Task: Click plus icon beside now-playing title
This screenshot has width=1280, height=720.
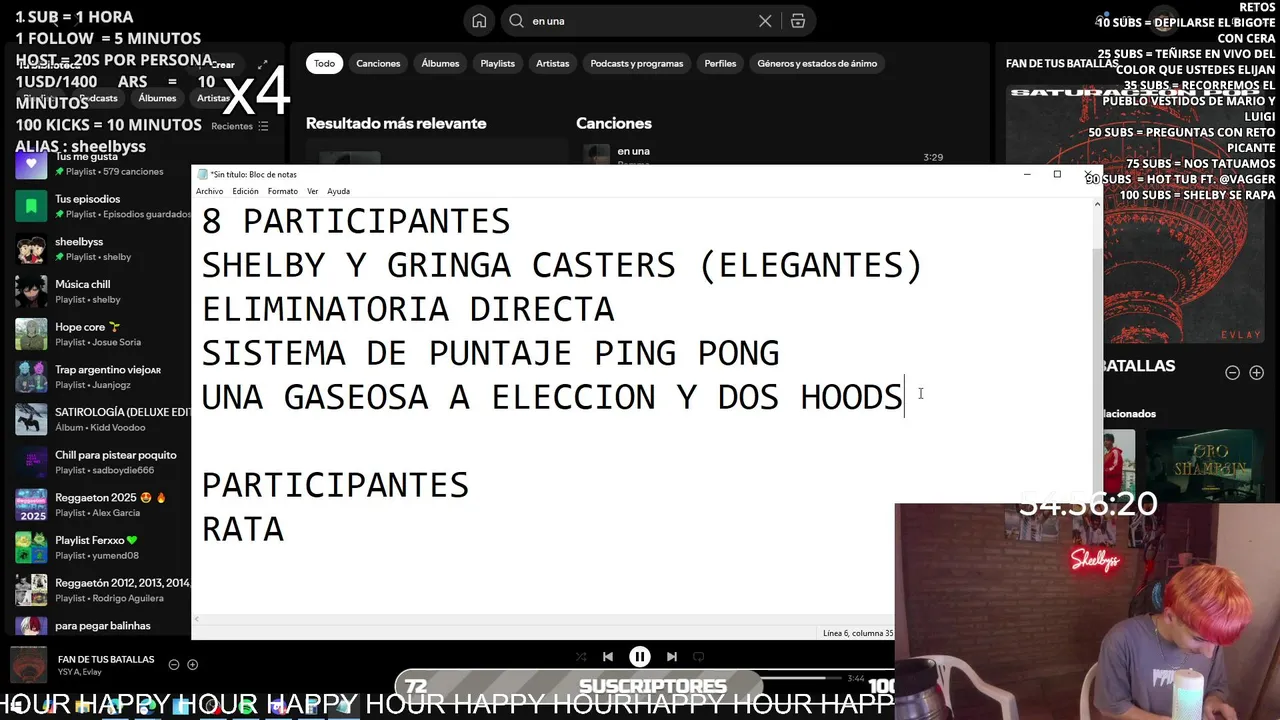Action: (193, 665)
